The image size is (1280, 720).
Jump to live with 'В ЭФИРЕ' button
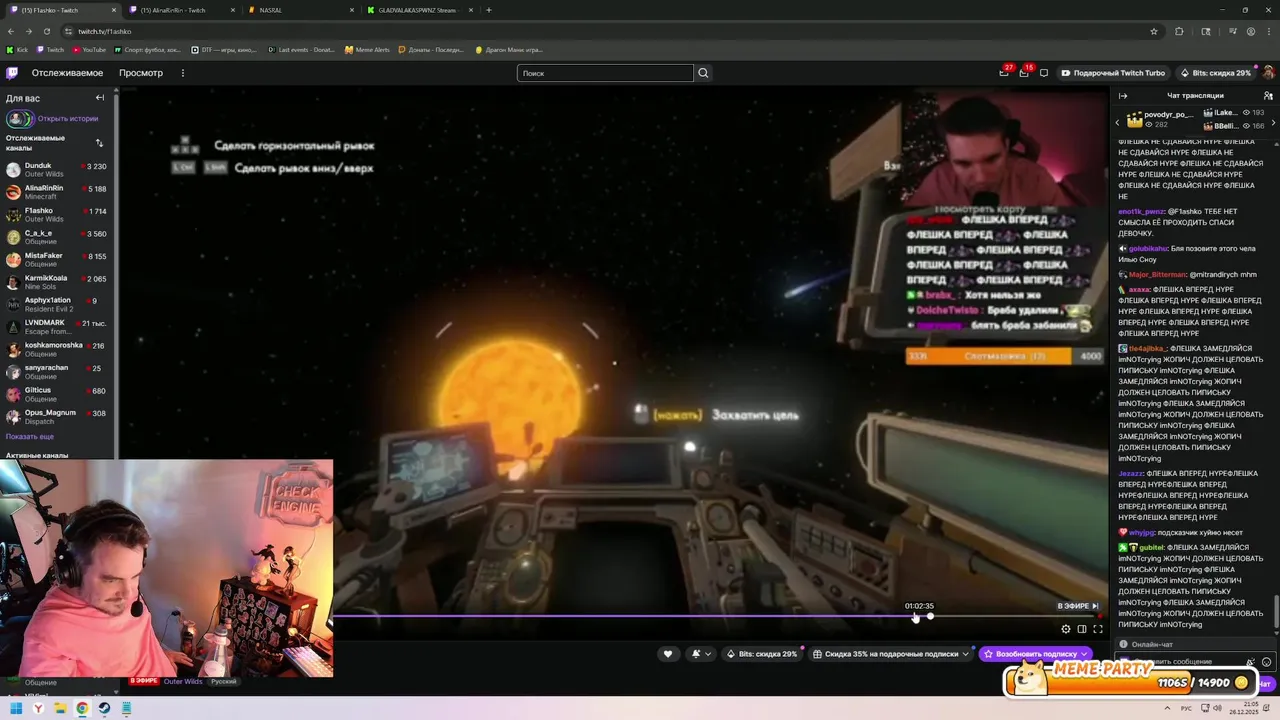point(1078,606)
